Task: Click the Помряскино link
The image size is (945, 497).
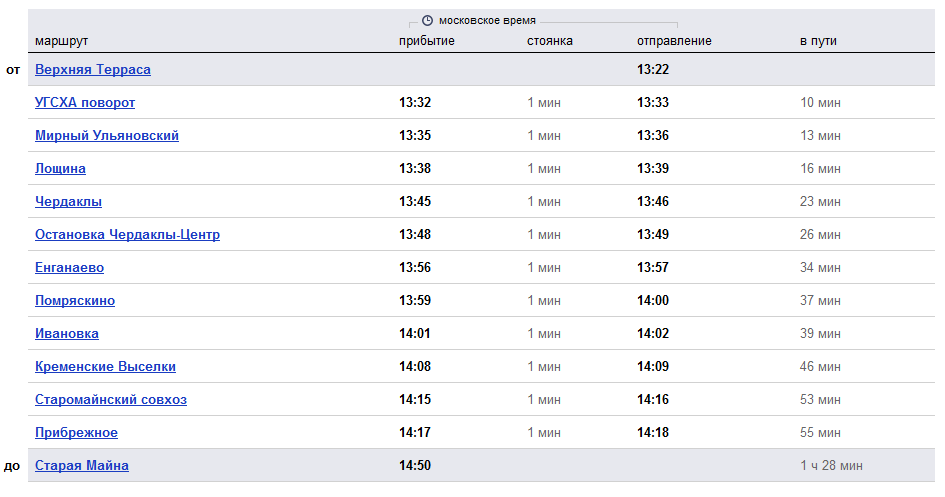Action: pos(75,301)
